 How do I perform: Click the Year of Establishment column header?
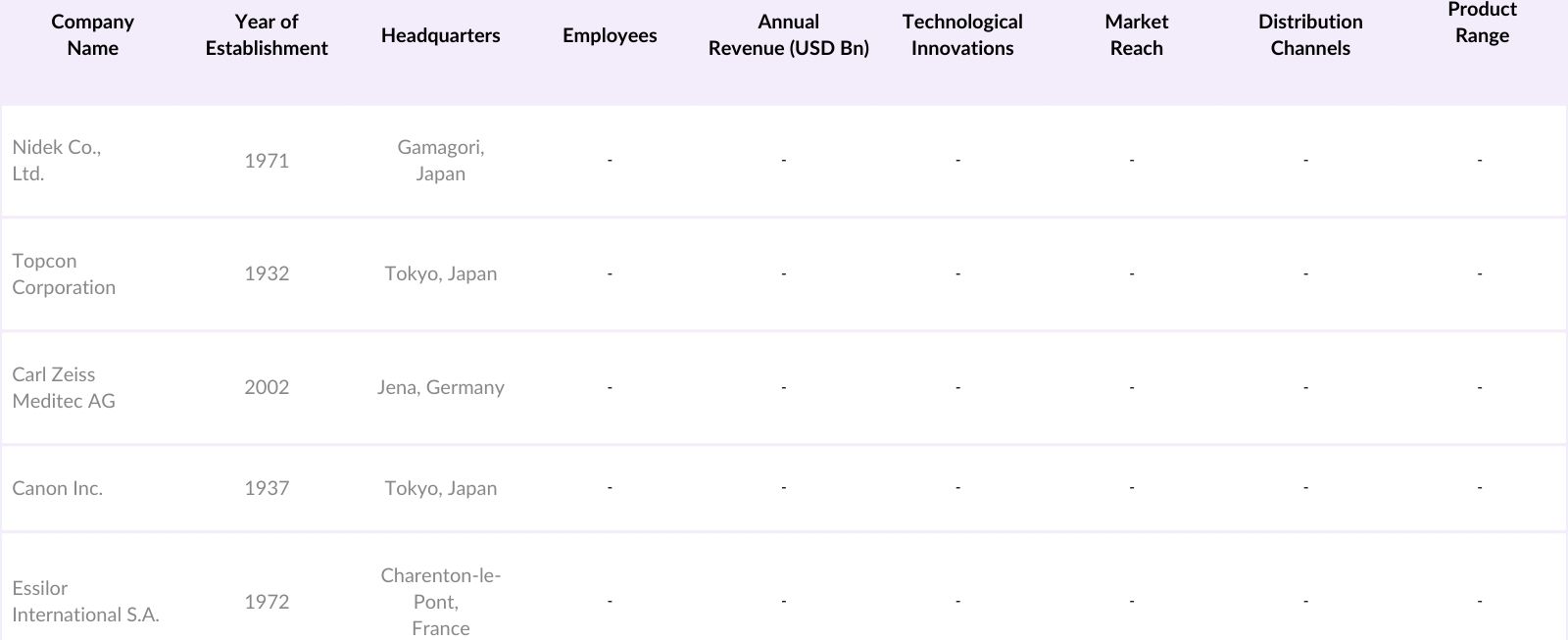tap(267, 35)
